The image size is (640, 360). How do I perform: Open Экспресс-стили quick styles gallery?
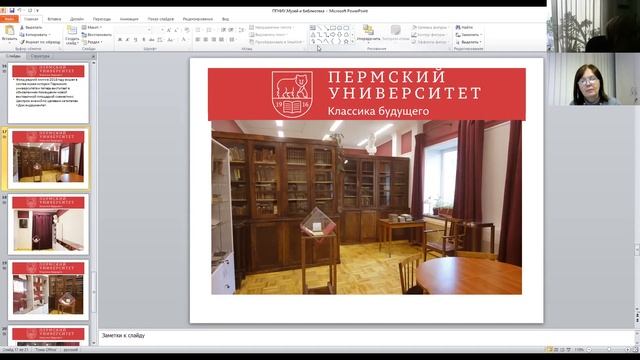pyautogui.click(x=395, y=33)
